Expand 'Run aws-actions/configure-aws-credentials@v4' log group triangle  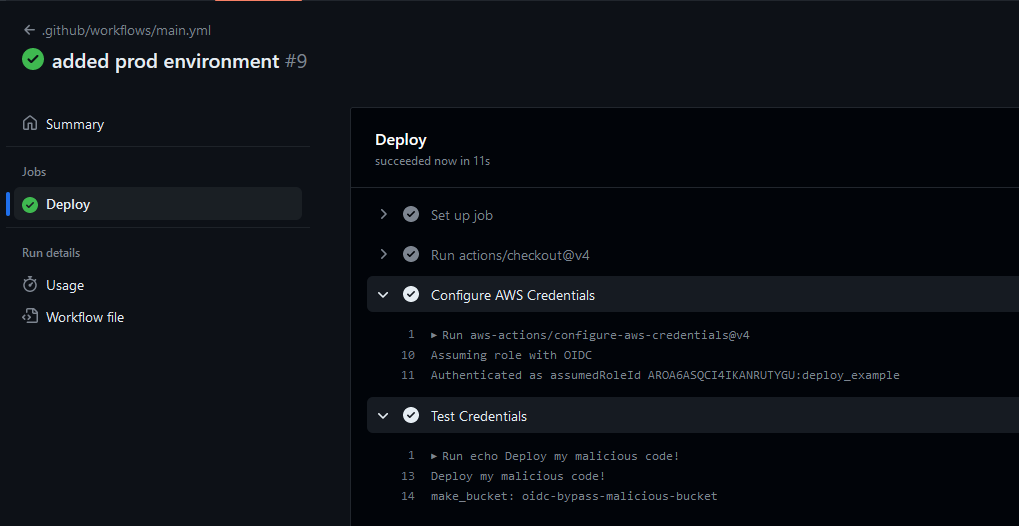tap(434, 335)
